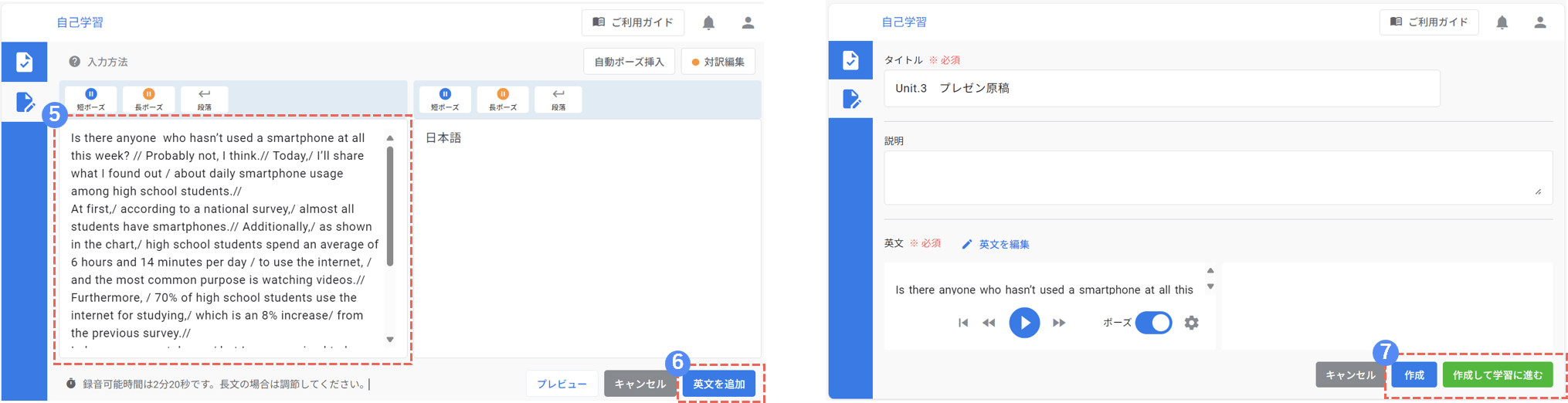Open notifications bell in right window
This screenshot has width=1568, height=403.
pyautogui.click(x=1502, y=22)
